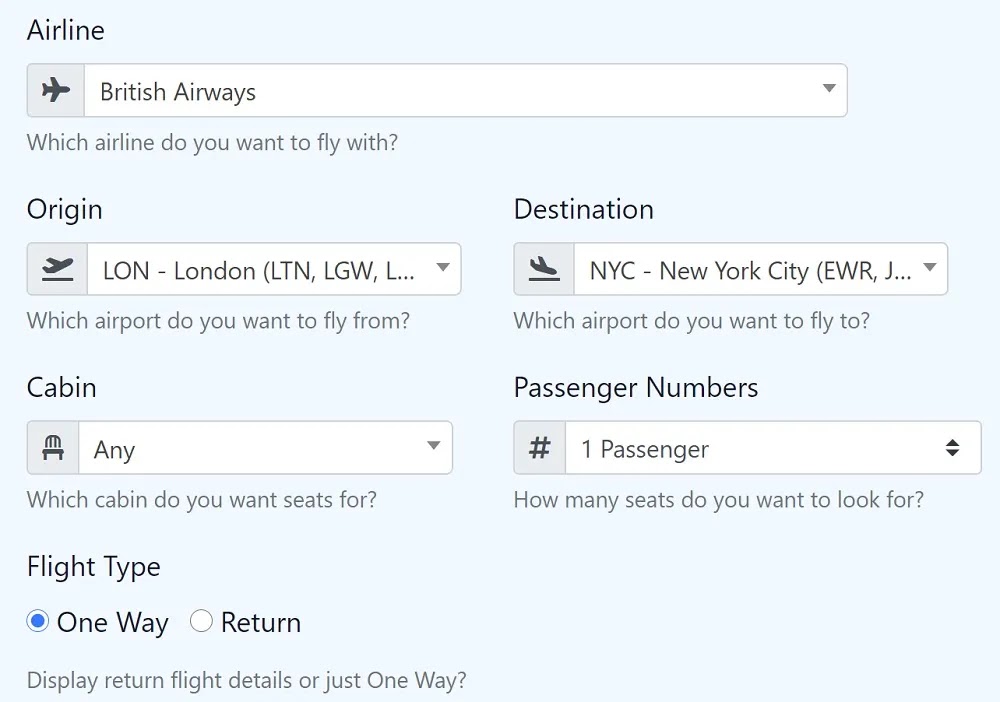Viewport: 1000px width, 702px height.
Task: Select the Return radio button
Action: (x=201, y=621)
